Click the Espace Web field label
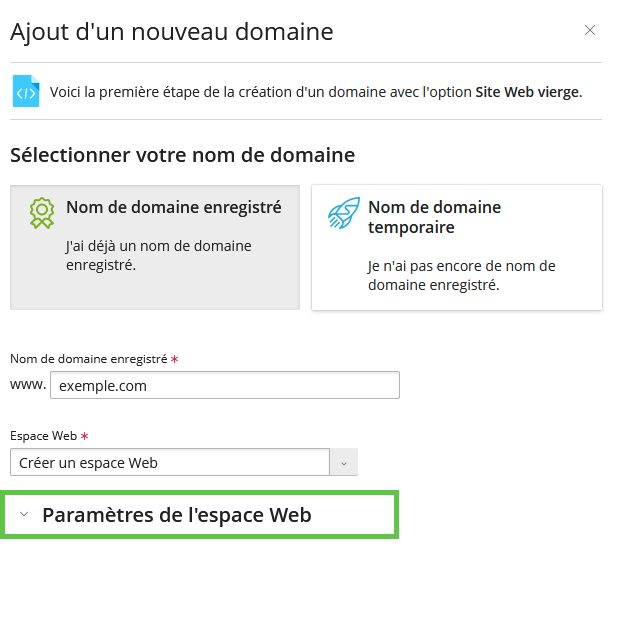This screenshot has width=618, height=634. point(44,436)
